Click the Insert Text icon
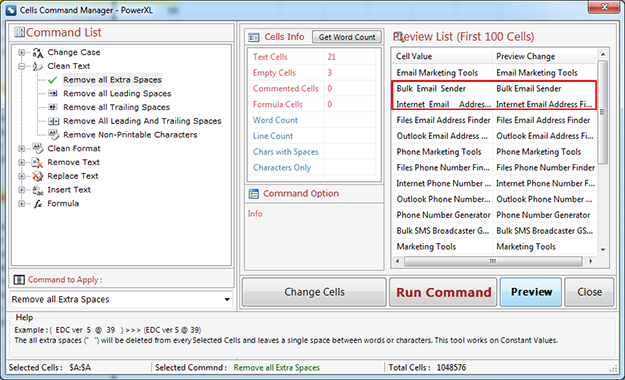 (x=37, y=190)
